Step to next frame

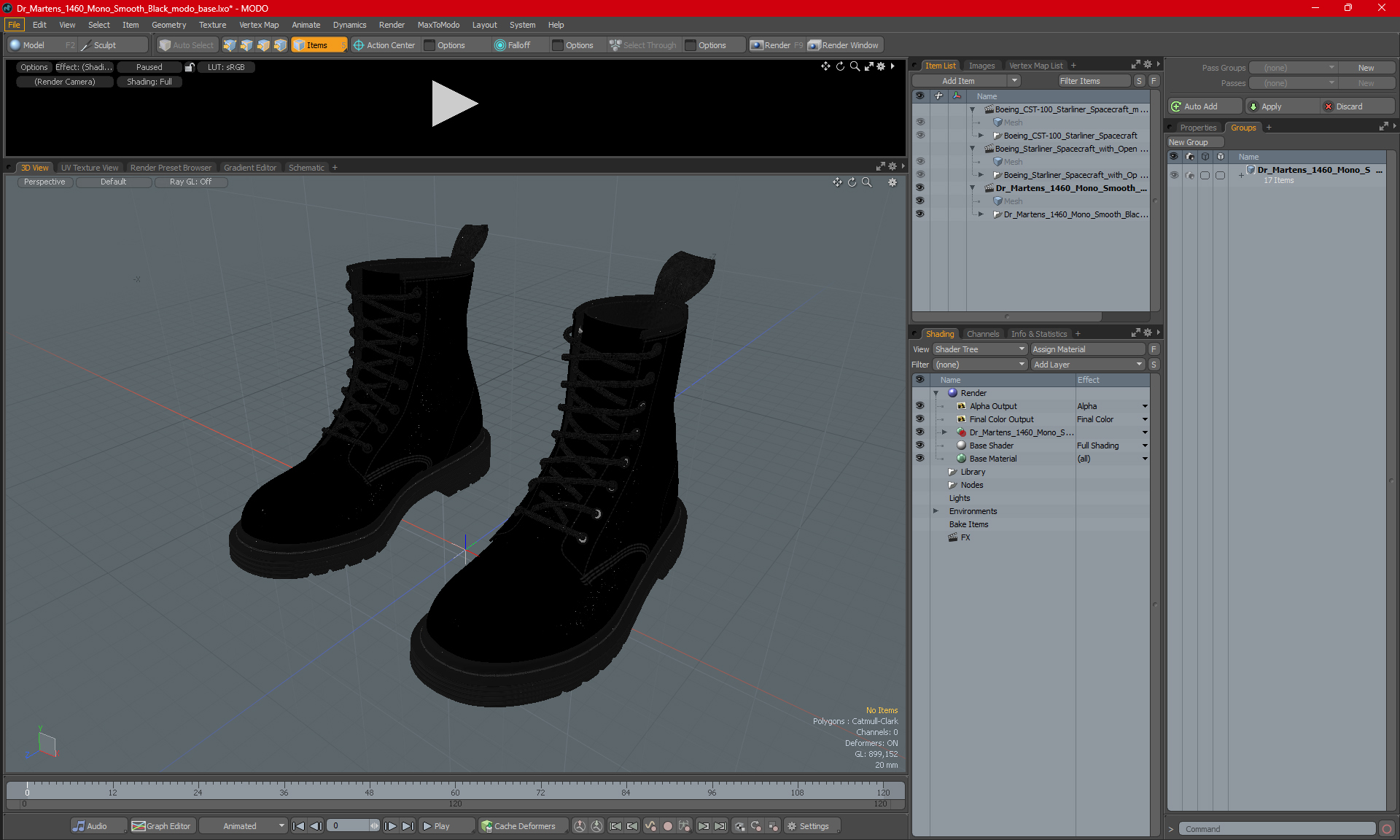click(391, 826)
